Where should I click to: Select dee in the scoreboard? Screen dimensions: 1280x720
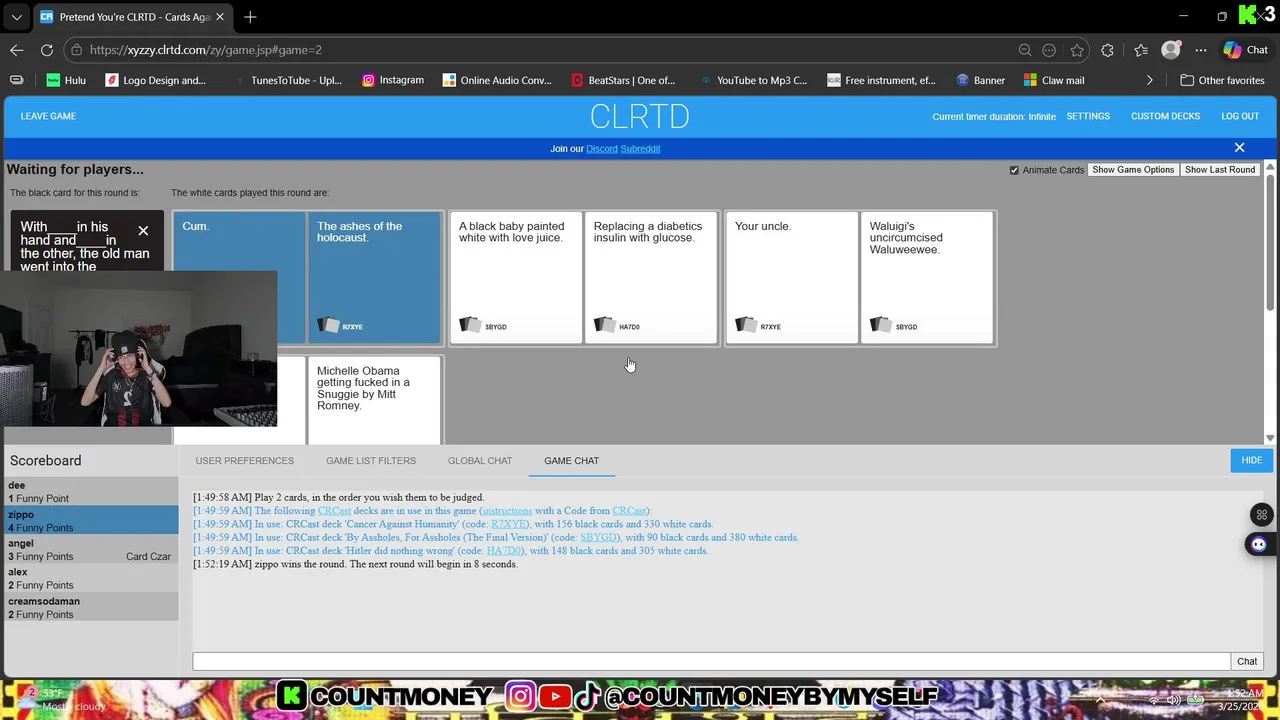click(90, 492)
